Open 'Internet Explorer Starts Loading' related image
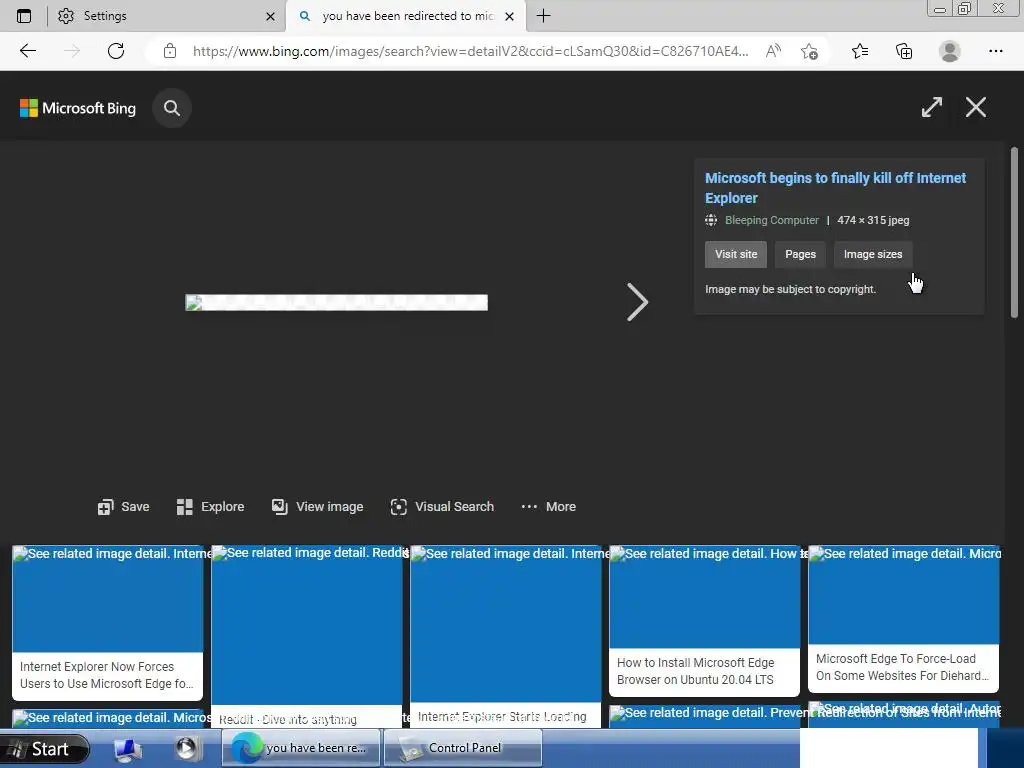Viewport: 1024px width, 768px height. point(506,637)
